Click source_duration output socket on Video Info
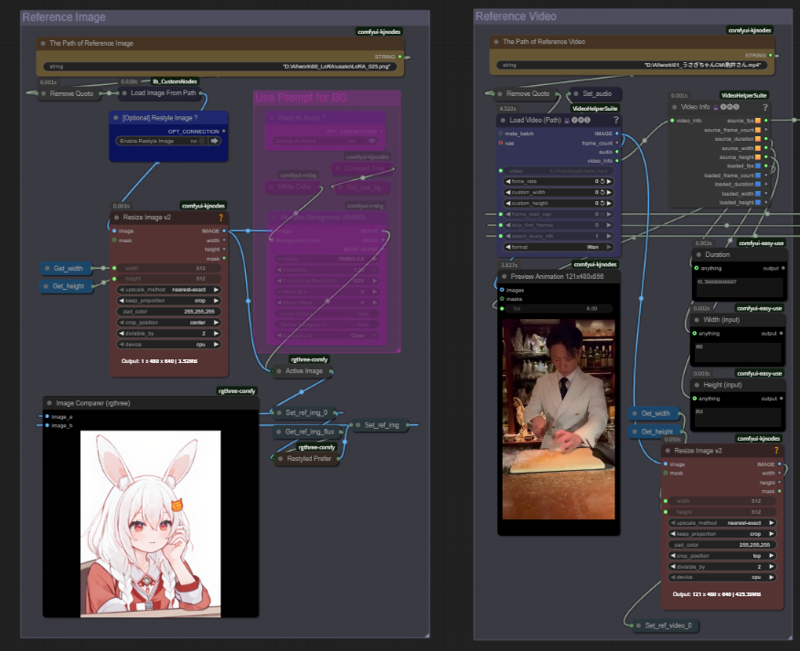800x651 pixels. coord(766,139)
